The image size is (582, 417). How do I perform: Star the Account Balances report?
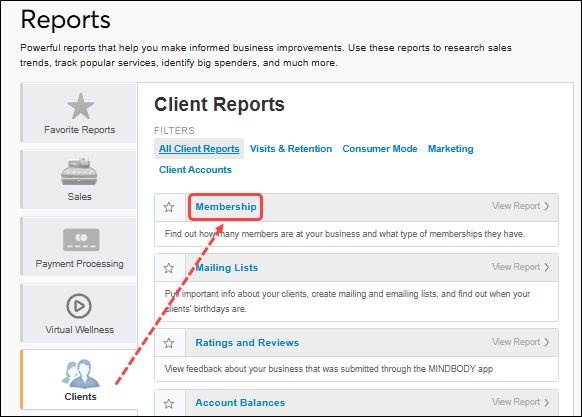click(x=169, y=403)
